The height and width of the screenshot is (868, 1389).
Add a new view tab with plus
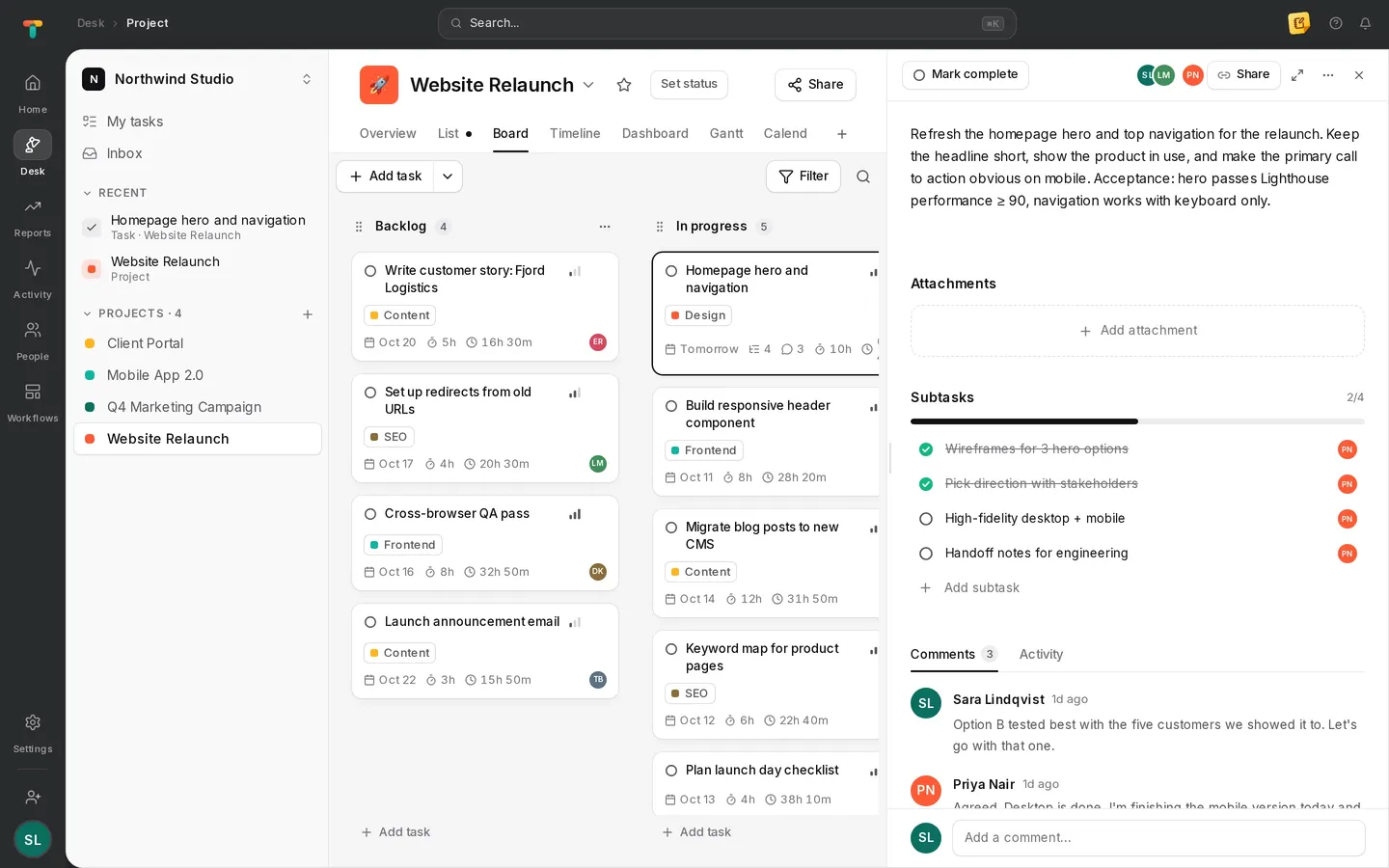tap(842, 134)
